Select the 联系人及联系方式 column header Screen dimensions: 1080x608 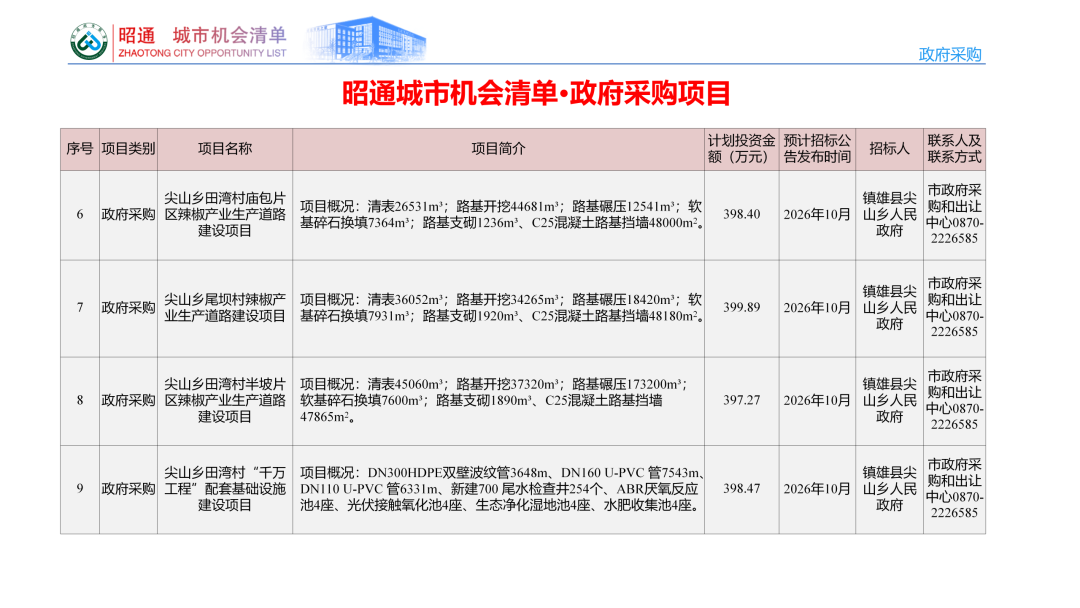click(955, 149)
